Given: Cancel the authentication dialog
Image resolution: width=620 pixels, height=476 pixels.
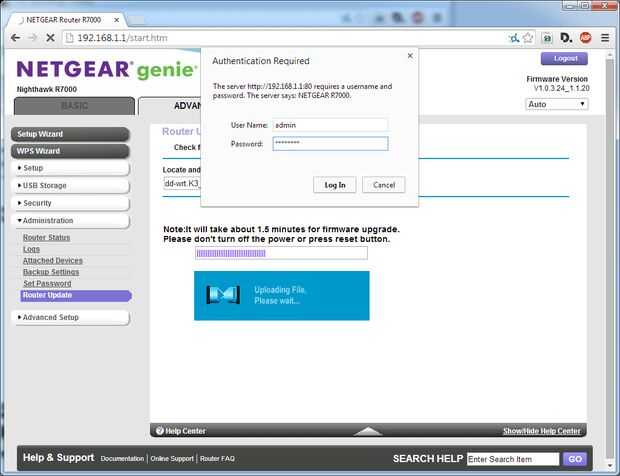Looking at the screenshot, I should click(x=384, y=185).
